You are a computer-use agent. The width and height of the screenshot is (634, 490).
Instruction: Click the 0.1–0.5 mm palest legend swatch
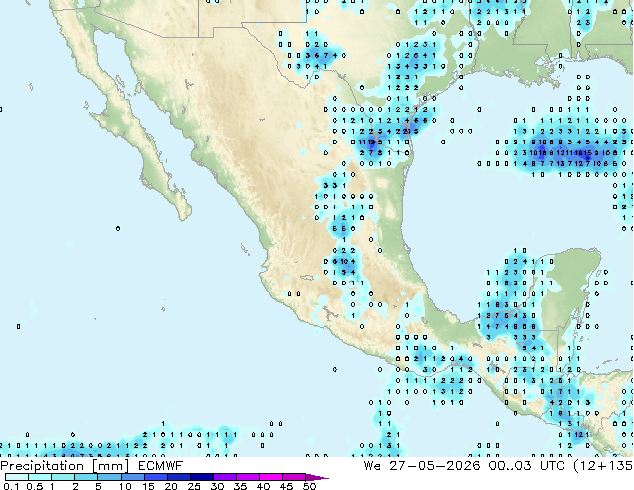tap(17, 477)
